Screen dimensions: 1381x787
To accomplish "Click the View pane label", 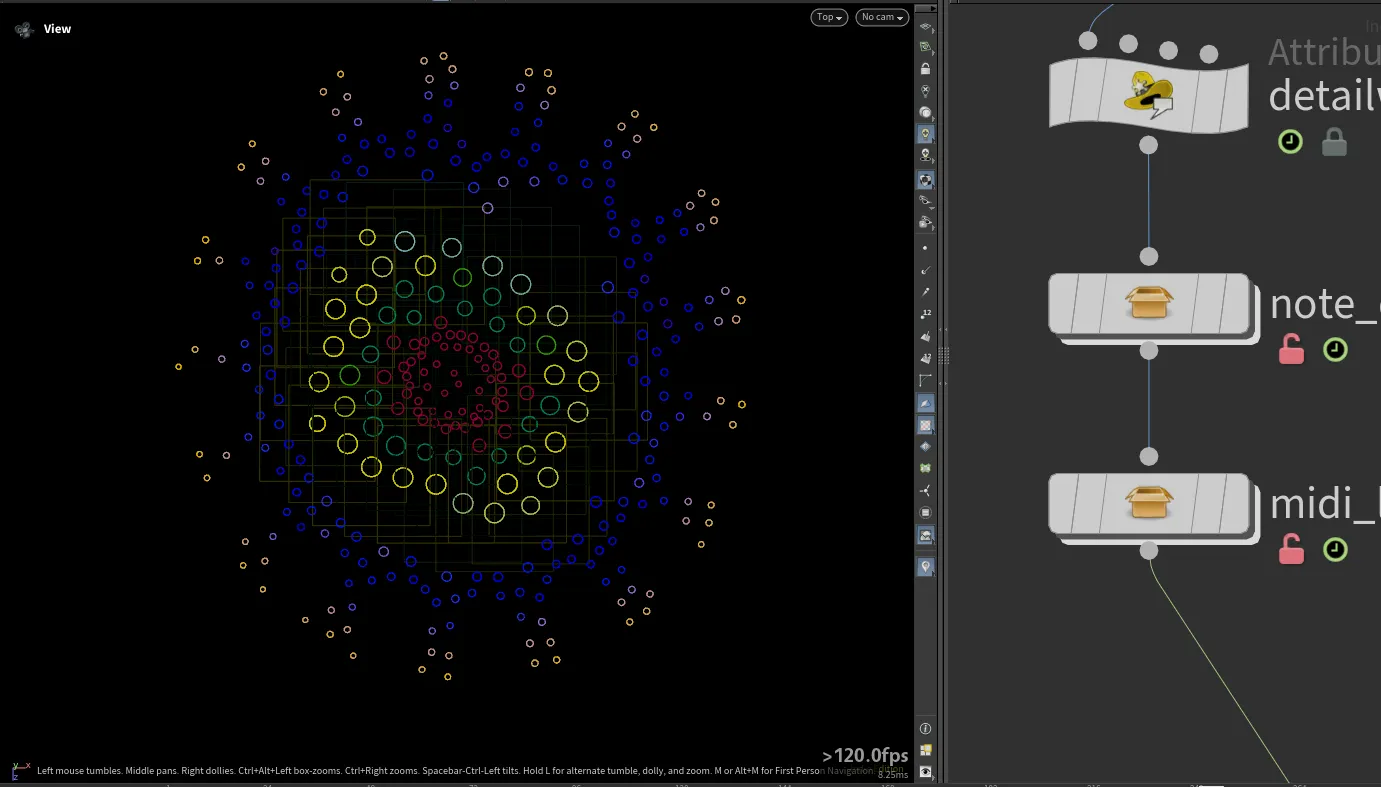I will point(57,29).
